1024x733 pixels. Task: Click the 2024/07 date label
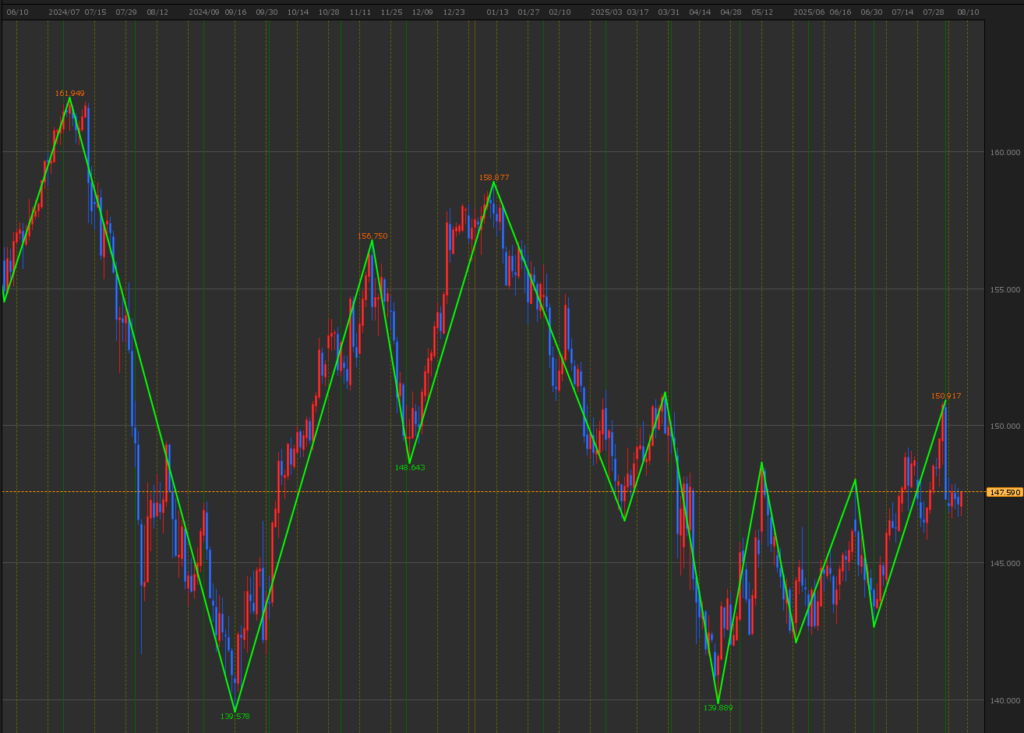(x=64, y=12)
